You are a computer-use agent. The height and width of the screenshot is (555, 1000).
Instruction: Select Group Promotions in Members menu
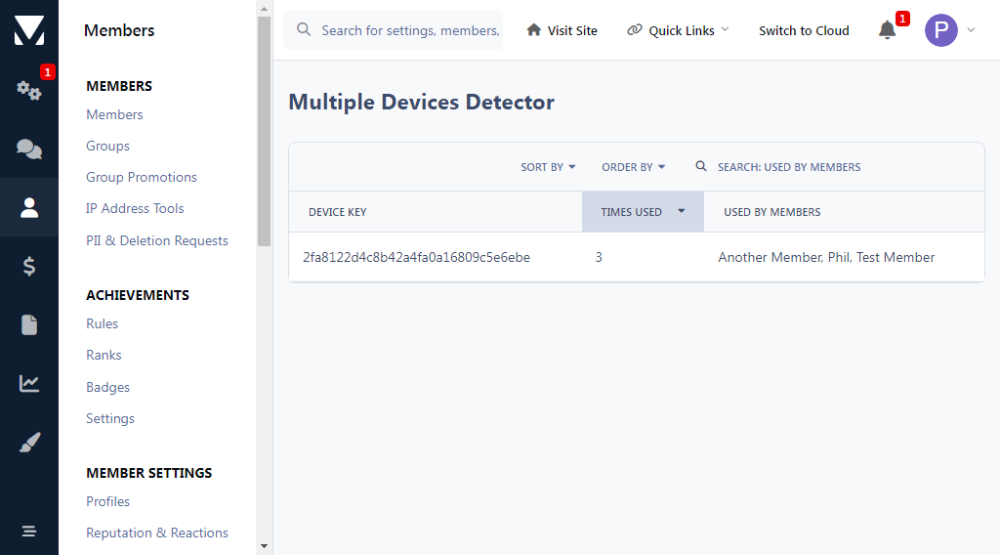click(x=141, y=177)
